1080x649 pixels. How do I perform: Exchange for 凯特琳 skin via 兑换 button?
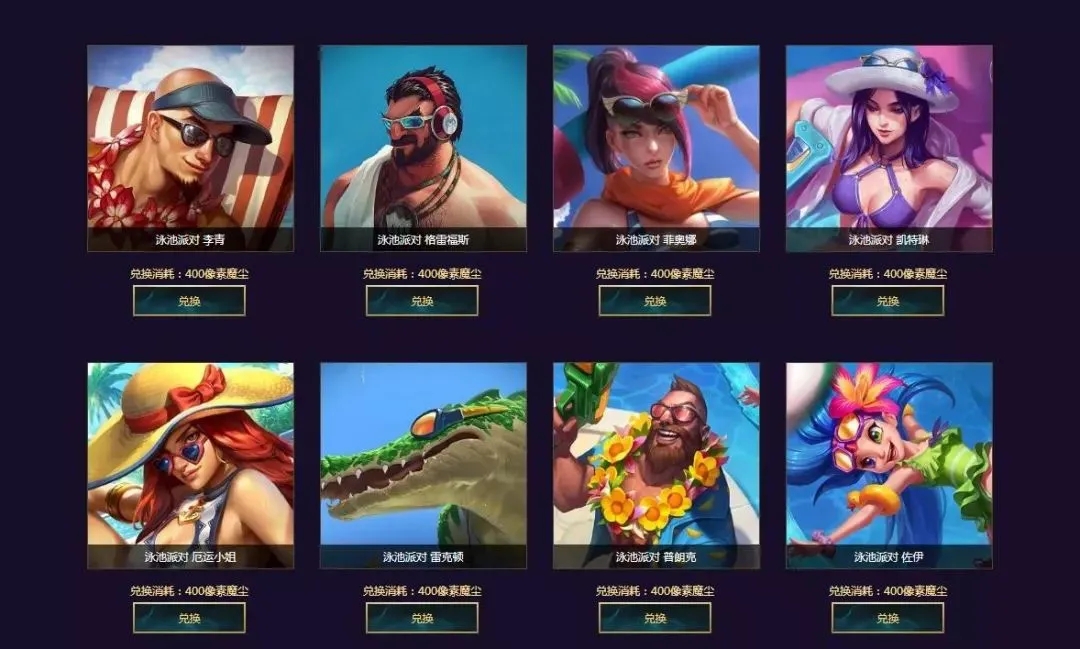click(888, 301)
